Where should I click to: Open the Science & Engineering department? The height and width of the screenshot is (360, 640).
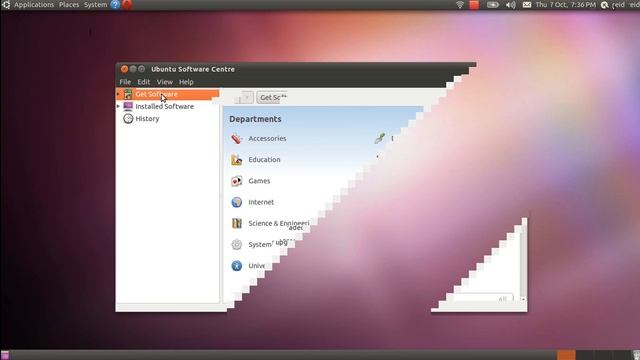279,223
